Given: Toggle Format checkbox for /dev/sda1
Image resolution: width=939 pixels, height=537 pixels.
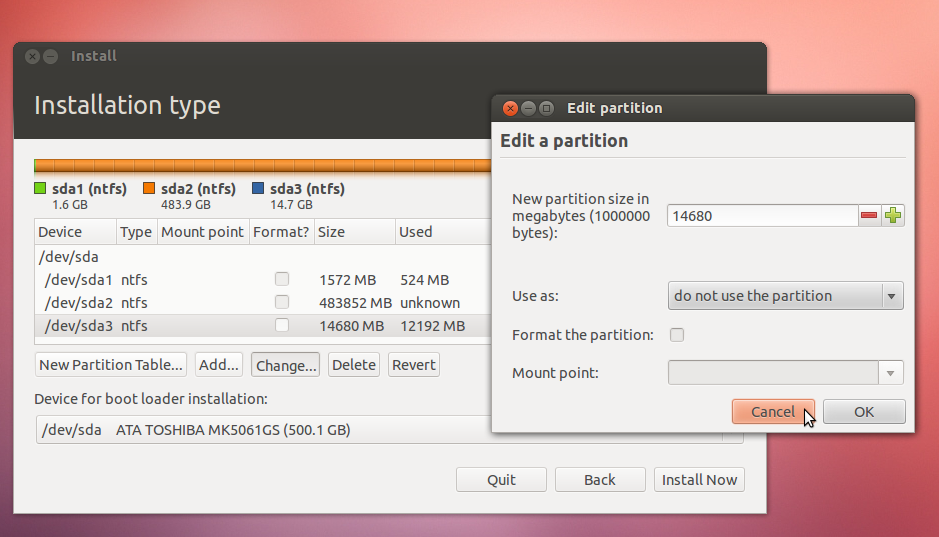Looking at the screenshot, I should tap(282, 279).
